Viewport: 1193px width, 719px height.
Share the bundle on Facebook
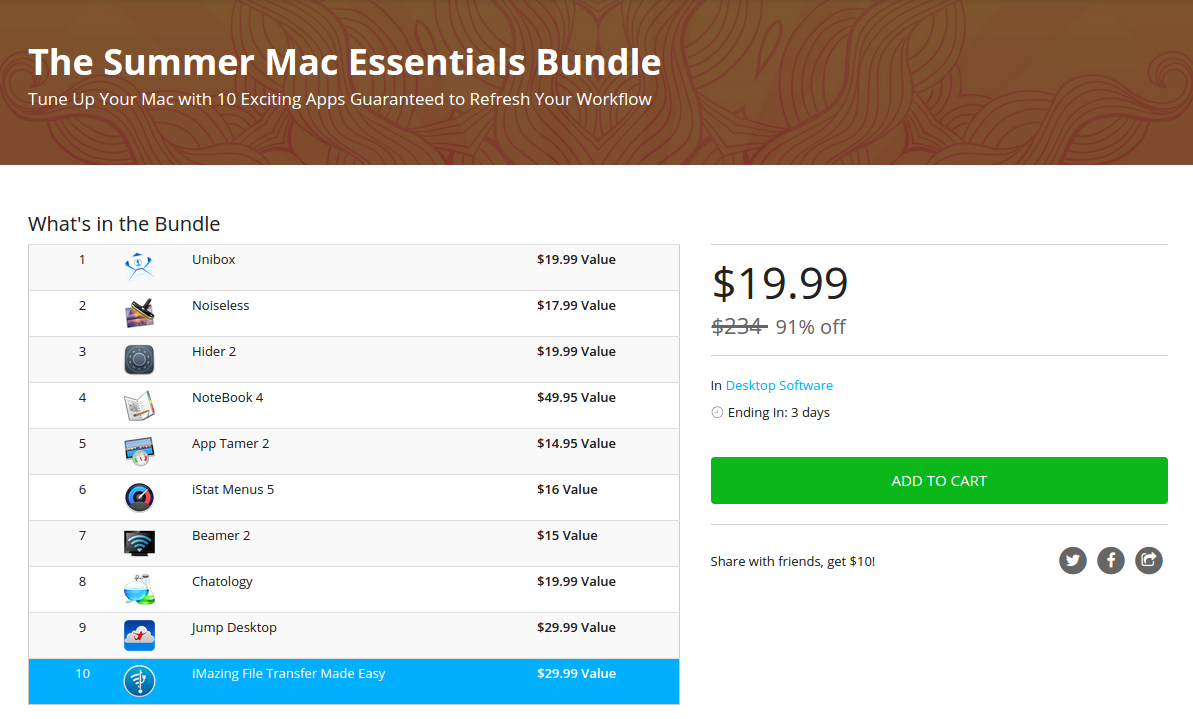[1111, 560]
